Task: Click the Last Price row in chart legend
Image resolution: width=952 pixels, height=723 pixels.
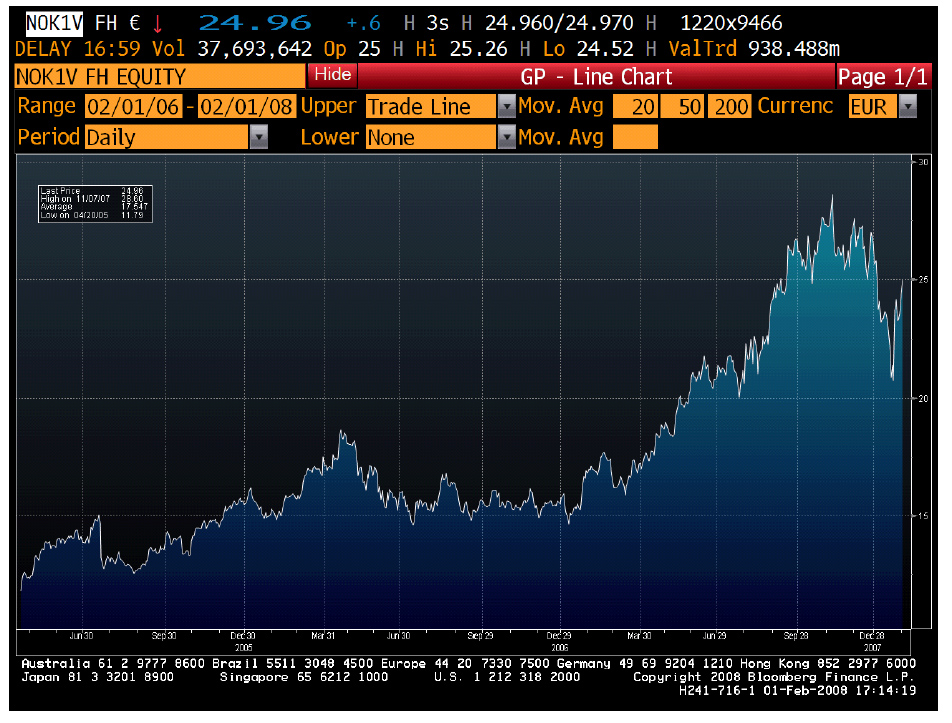Action: pos(92,191)
